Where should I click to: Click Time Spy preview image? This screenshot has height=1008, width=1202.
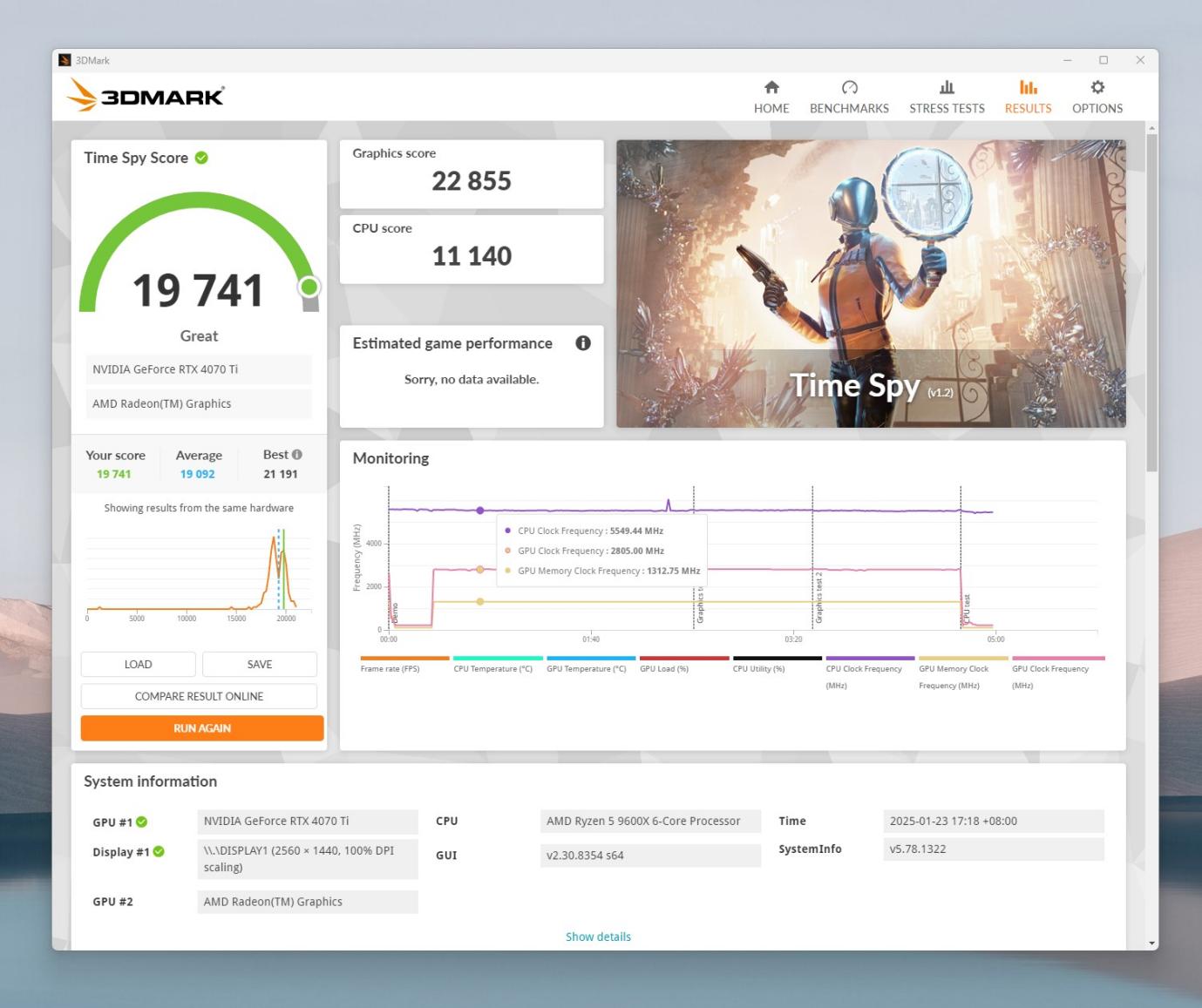click(x=871, y=284)
